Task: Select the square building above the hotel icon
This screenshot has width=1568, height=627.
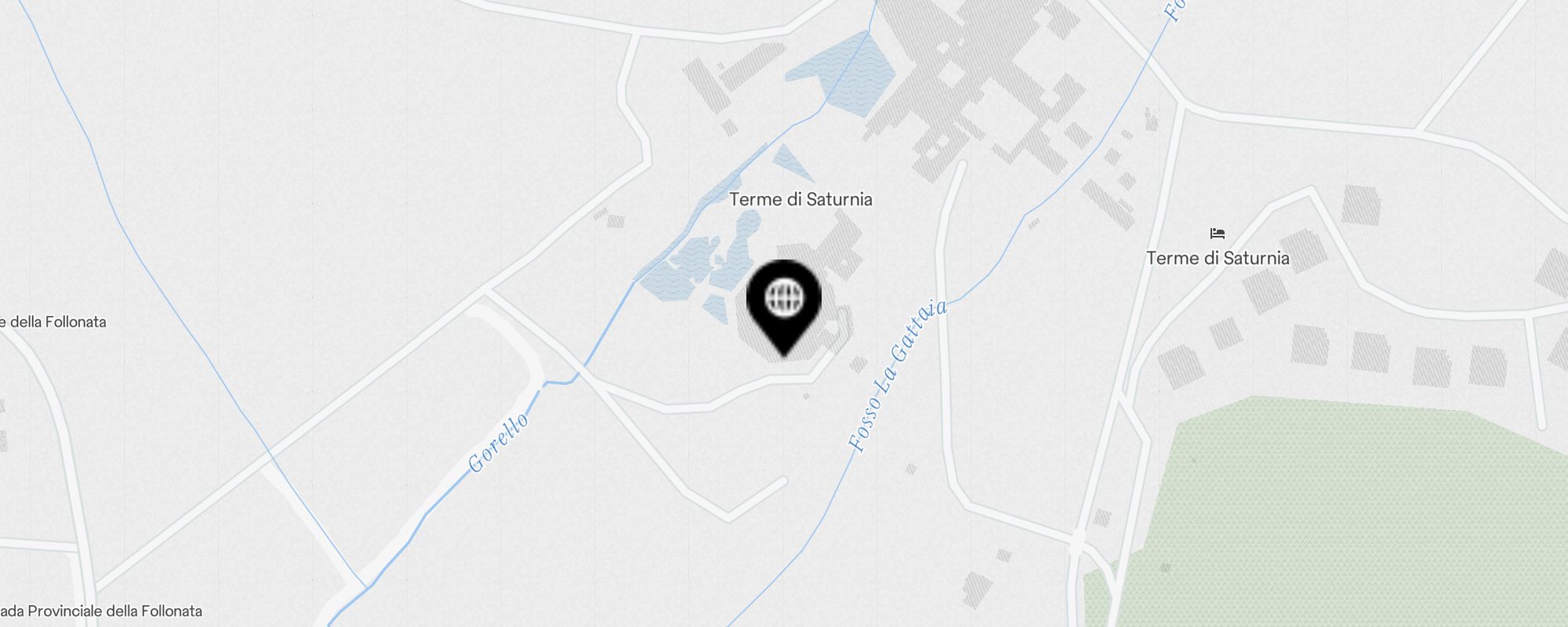Action: tap(1361, 205)
